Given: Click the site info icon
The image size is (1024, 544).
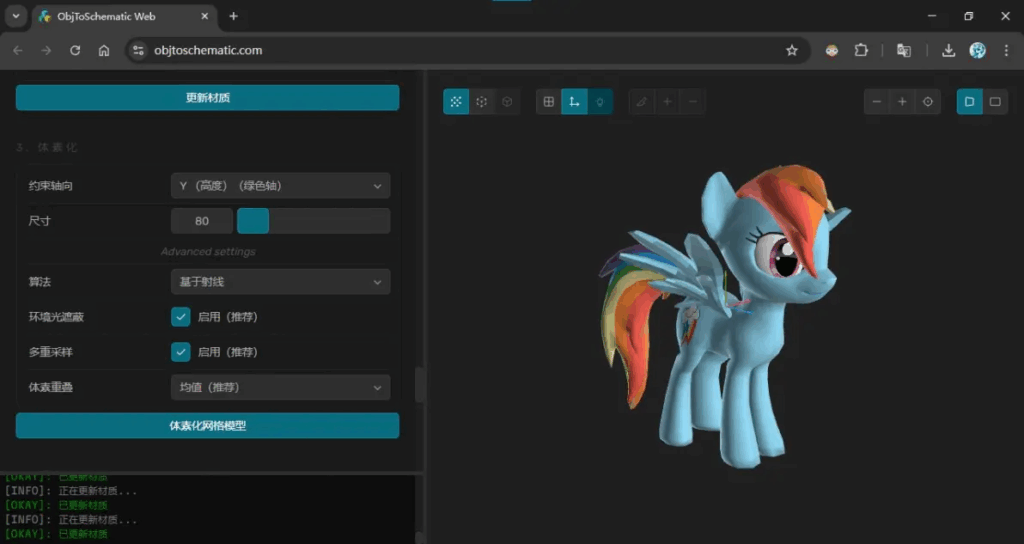Looking at the screenshot, I should [x=138, y=50].
